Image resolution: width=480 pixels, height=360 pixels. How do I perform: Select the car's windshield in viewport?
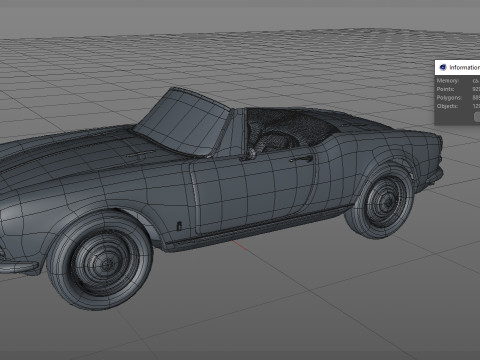(x=183, y=122)
